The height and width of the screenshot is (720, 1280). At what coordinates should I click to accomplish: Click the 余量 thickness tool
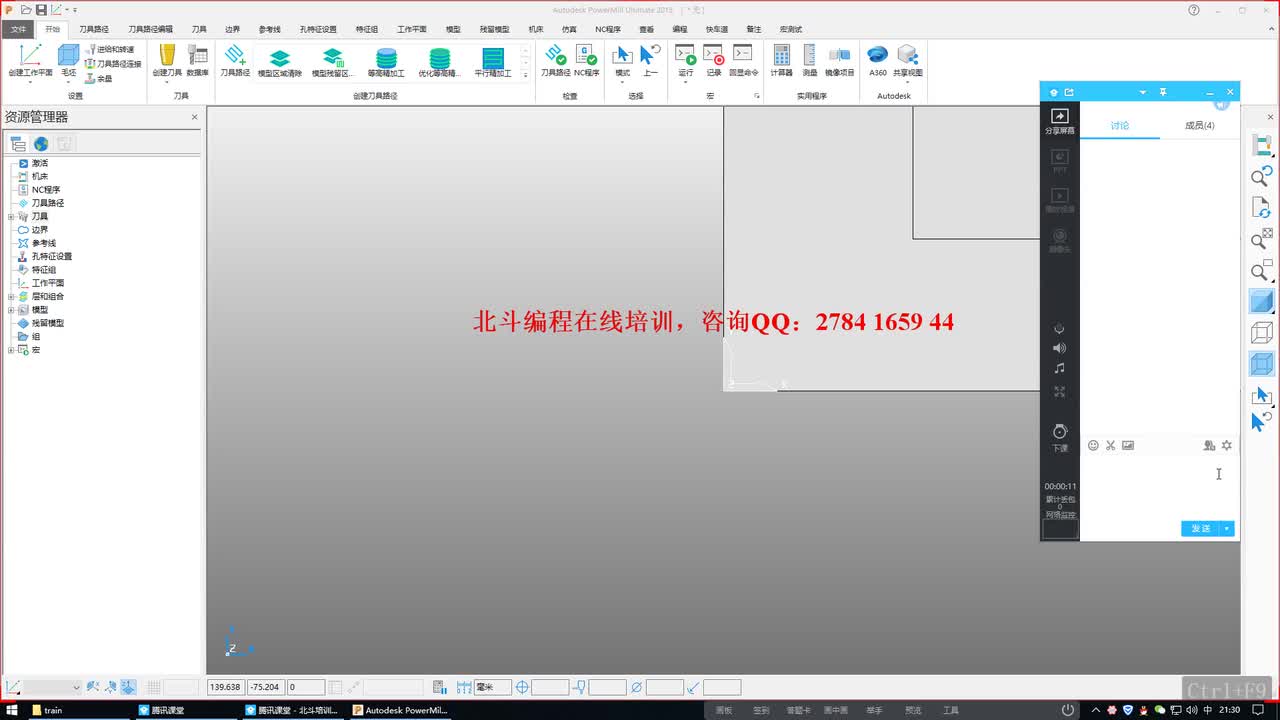99,77
